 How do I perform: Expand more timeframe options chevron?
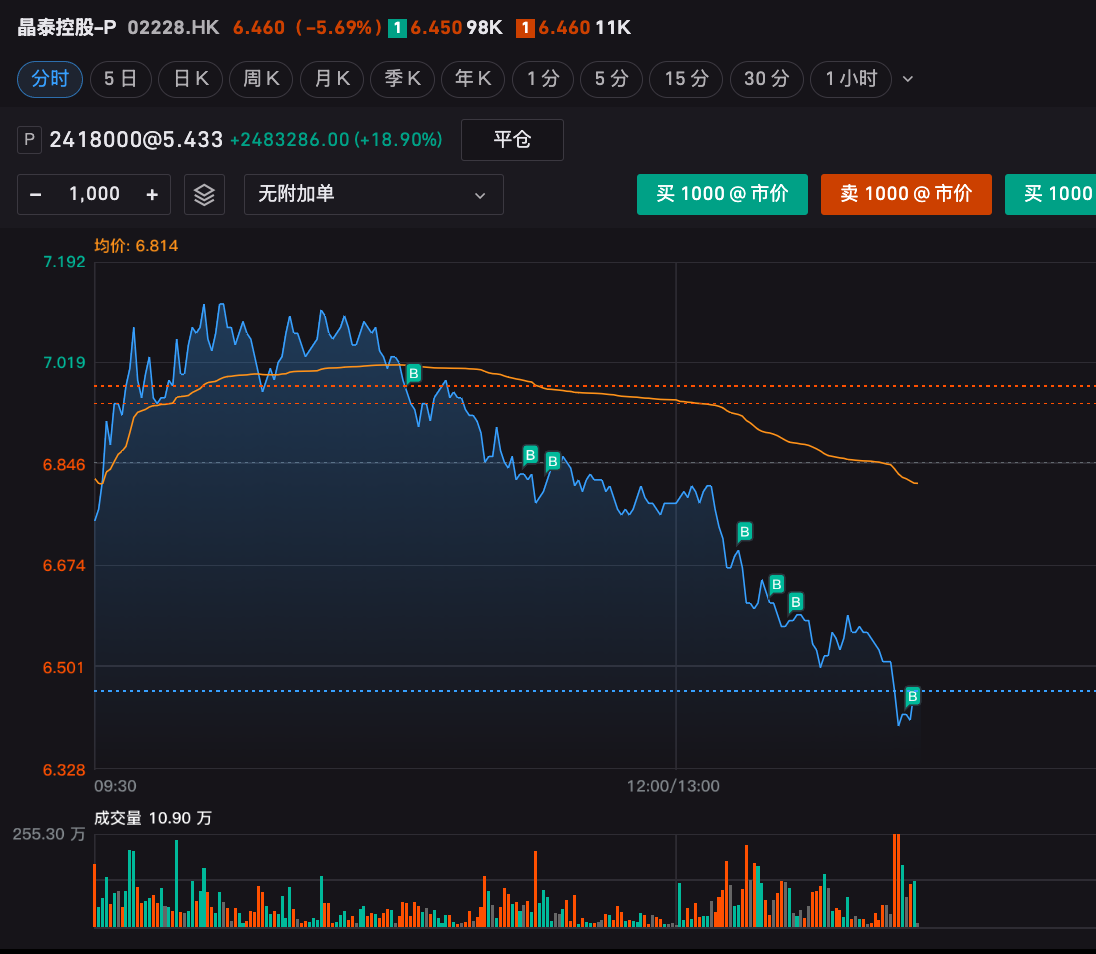[x=908, y=79]
